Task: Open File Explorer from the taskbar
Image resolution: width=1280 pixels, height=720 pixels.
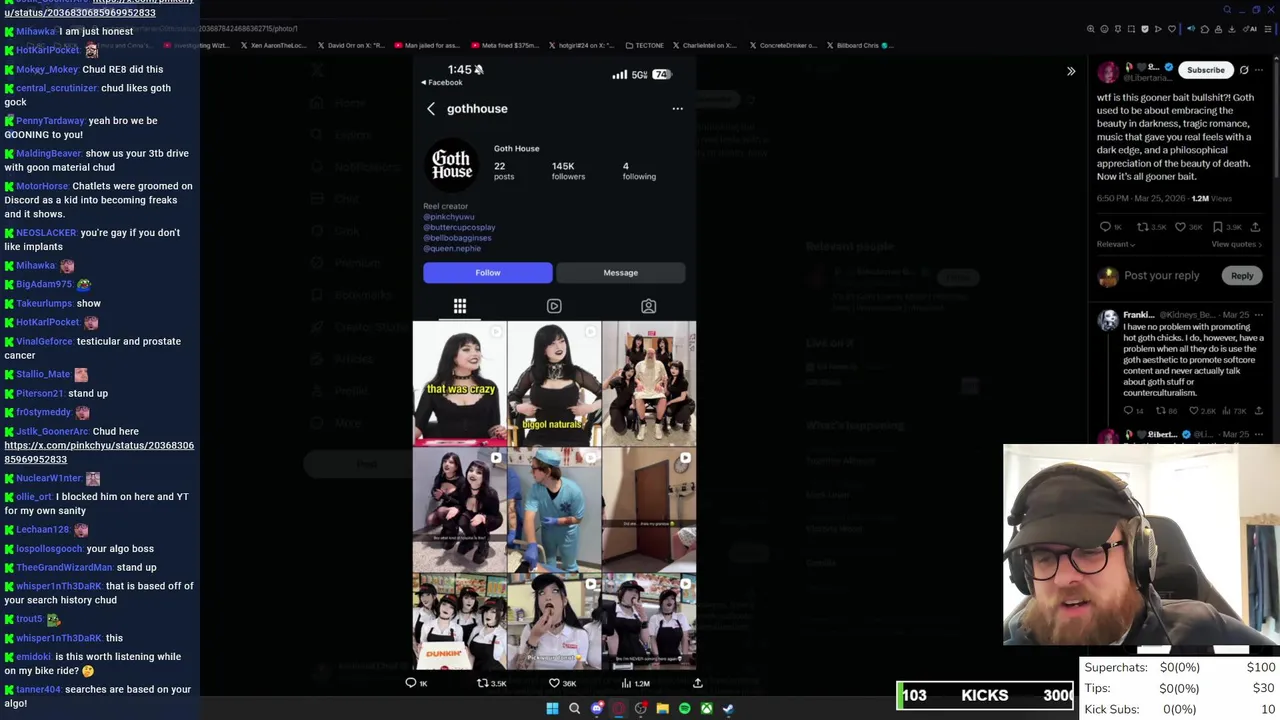Action: 662,709
